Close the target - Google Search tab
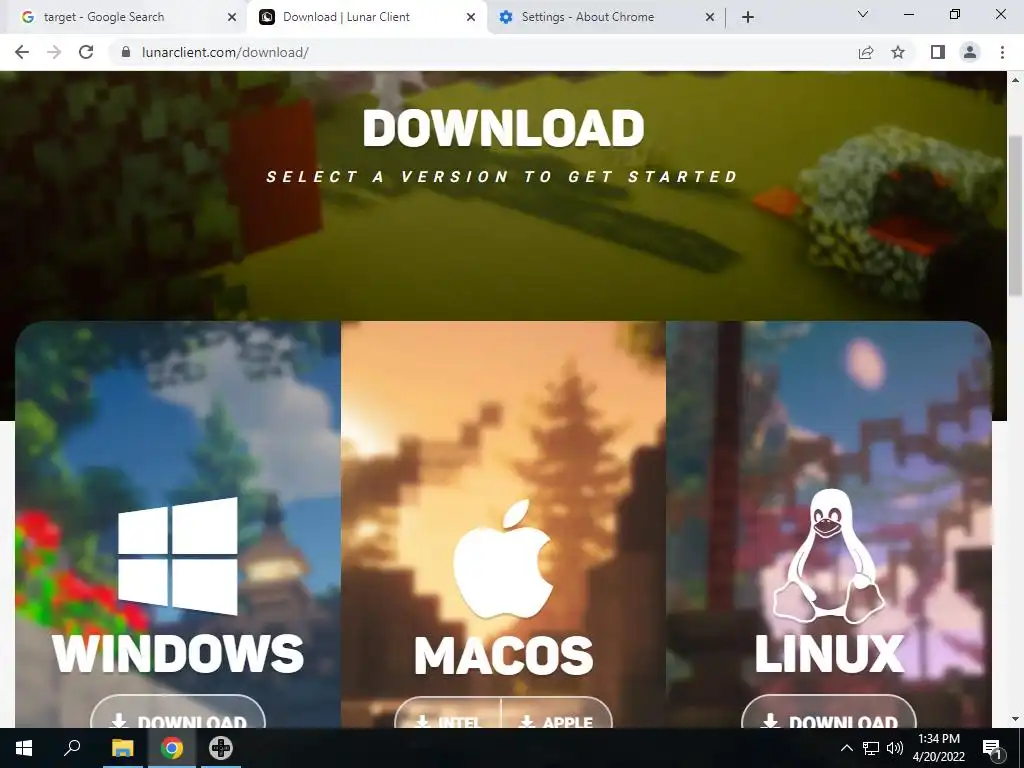The width and height of the screenshot is (1024, 768). point(232,17)
